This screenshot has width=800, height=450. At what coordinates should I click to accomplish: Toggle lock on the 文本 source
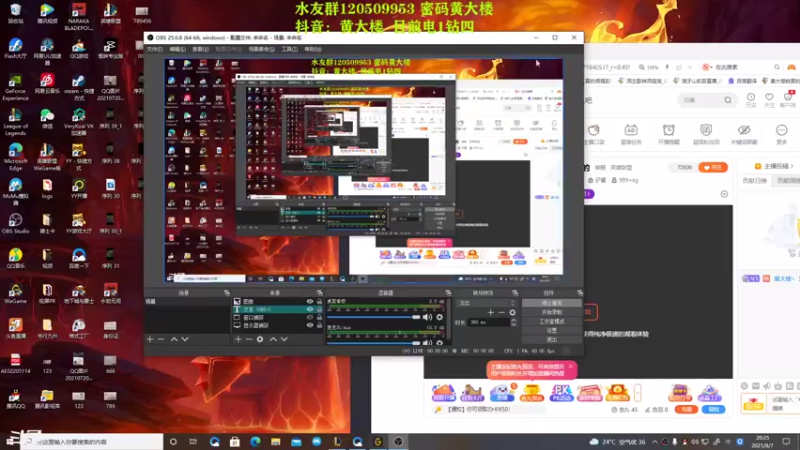click(319, 309)
